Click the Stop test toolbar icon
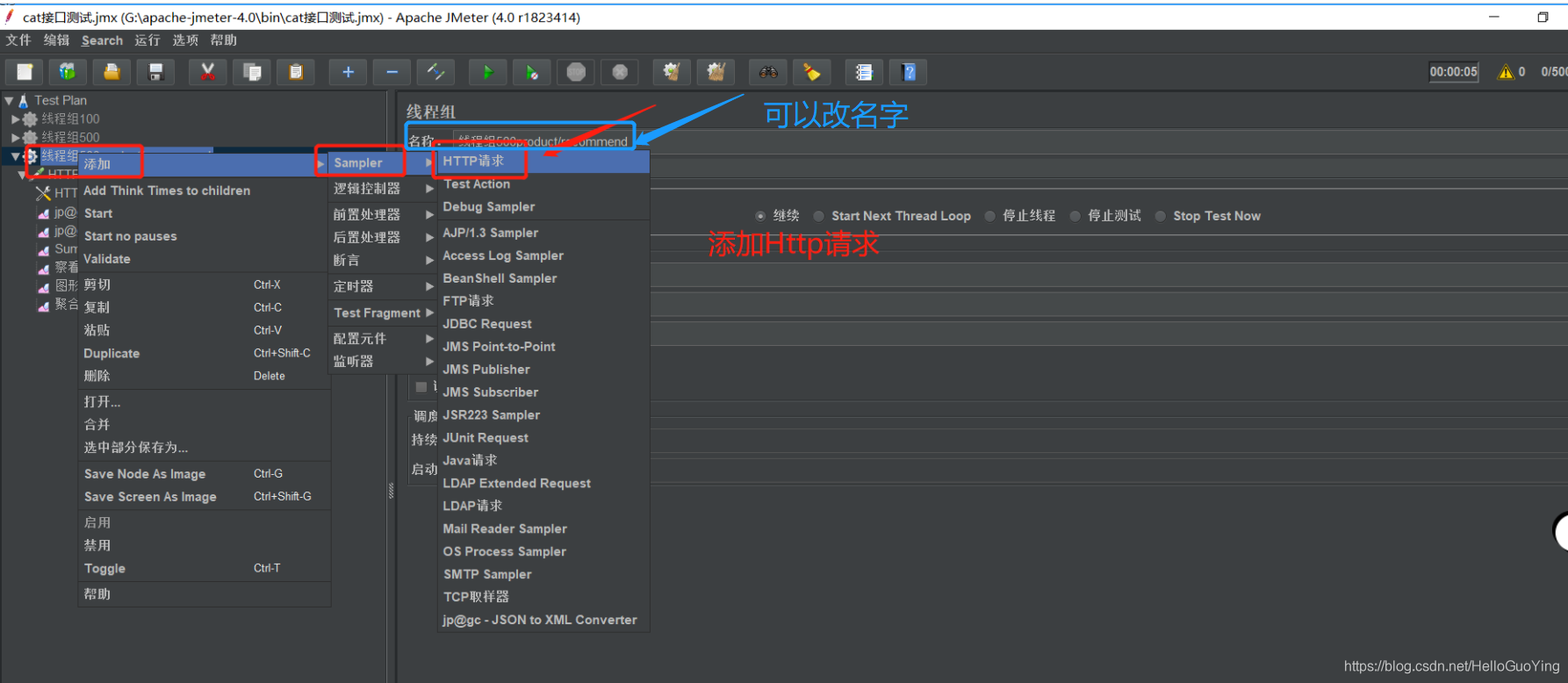Viewport: 1568px width, 683px height. (576, 72)
